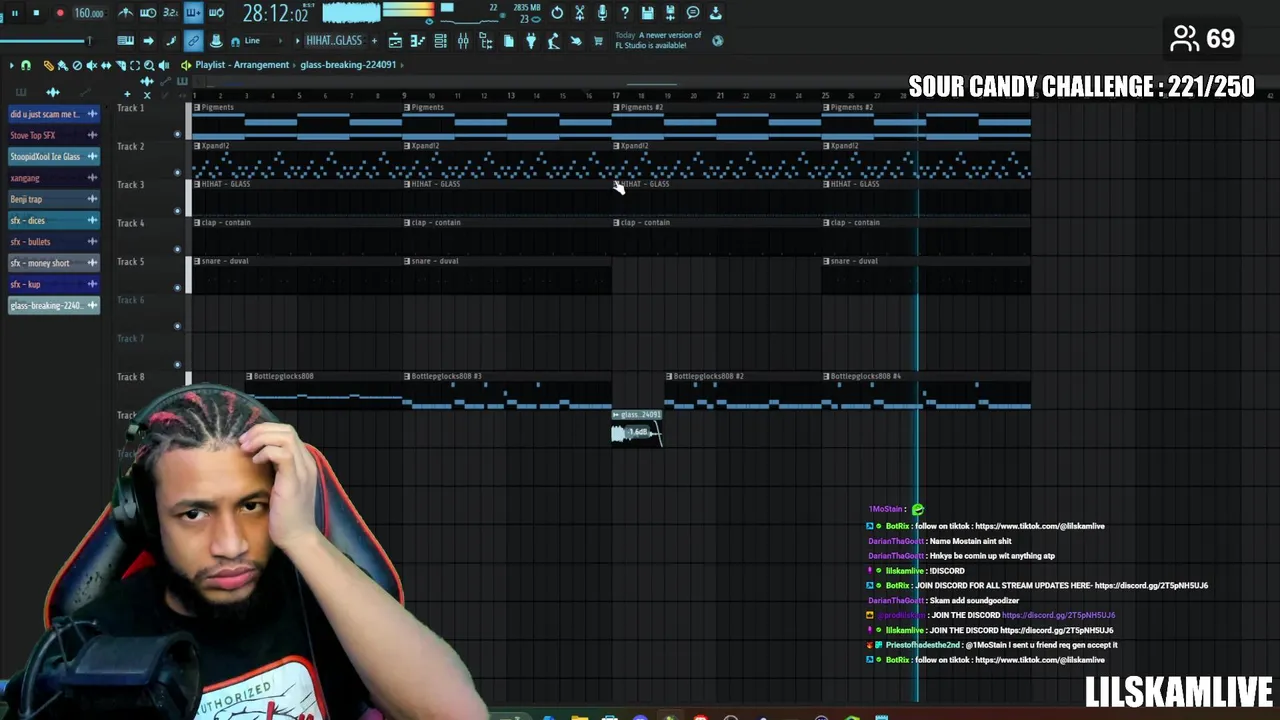The width and height of the screenshot is (1280, 720).
Task: Select the Paint brush tool
Action: tap(62, 65)
